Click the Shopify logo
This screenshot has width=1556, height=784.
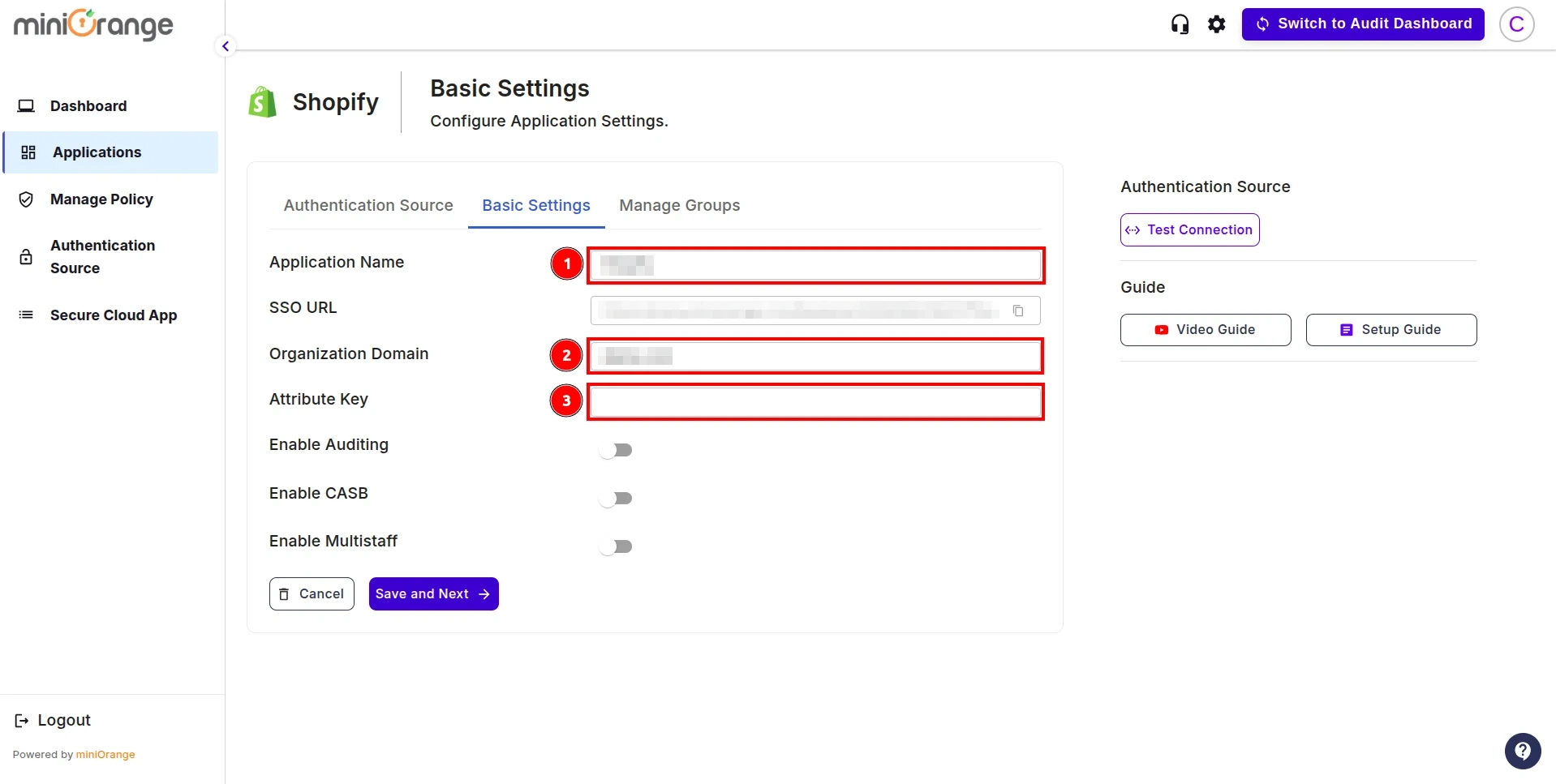261,101
